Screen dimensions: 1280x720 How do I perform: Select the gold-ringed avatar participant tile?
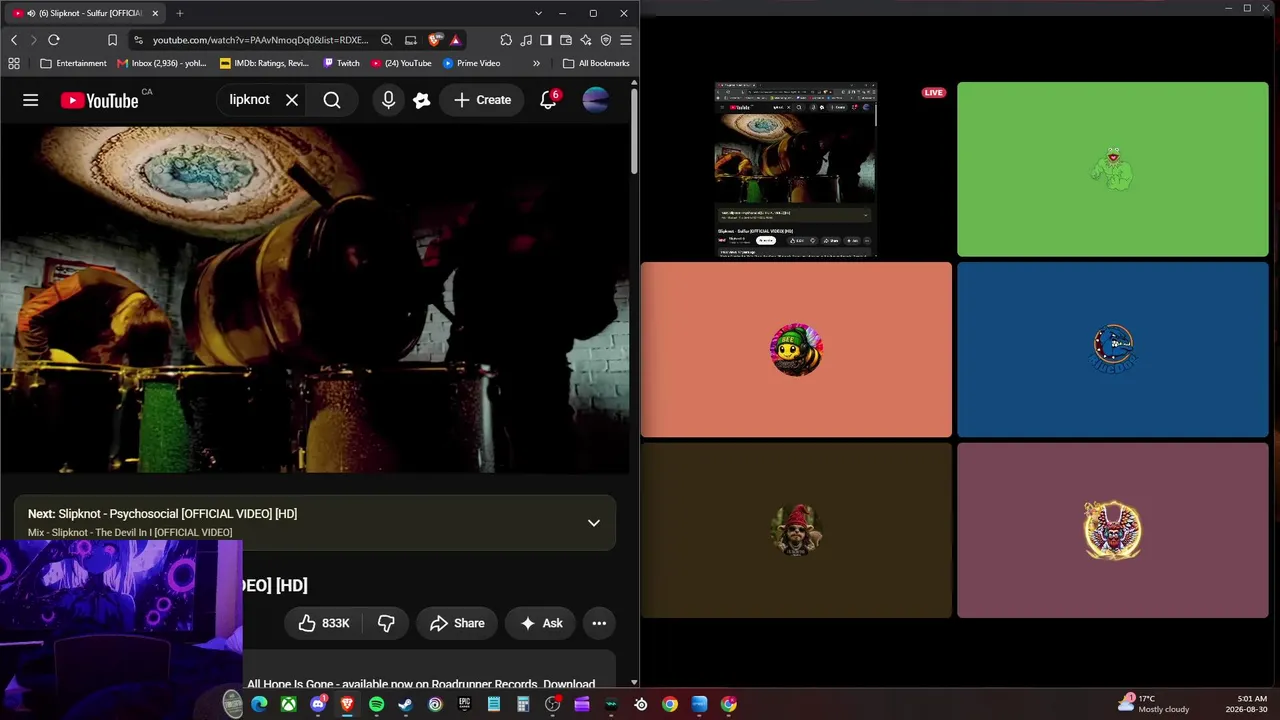(1113, 530)
